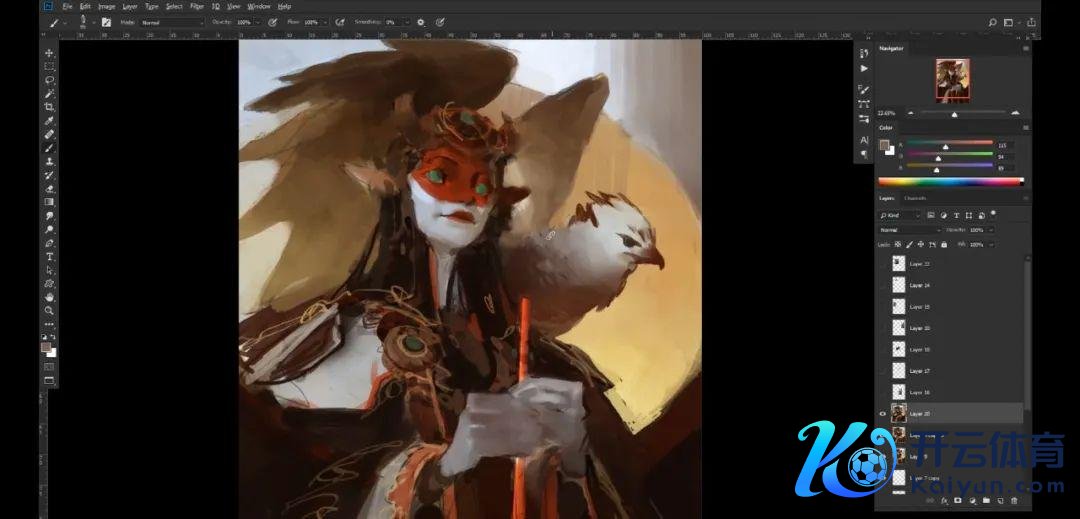Open the layer blend mode dropdown
The height and width of the screenshot is (519, 1080).
[908, 230]
